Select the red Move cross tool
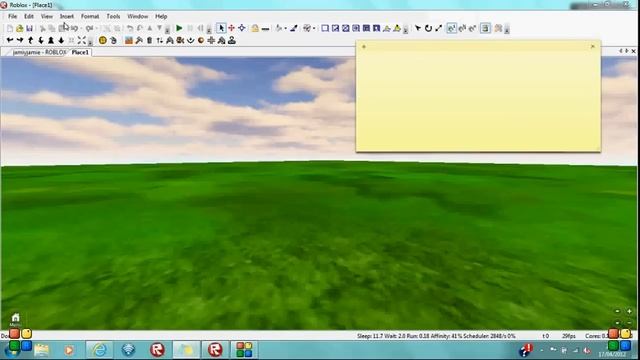Viewport: 640px width, 360px height. [x=231, y=28]
